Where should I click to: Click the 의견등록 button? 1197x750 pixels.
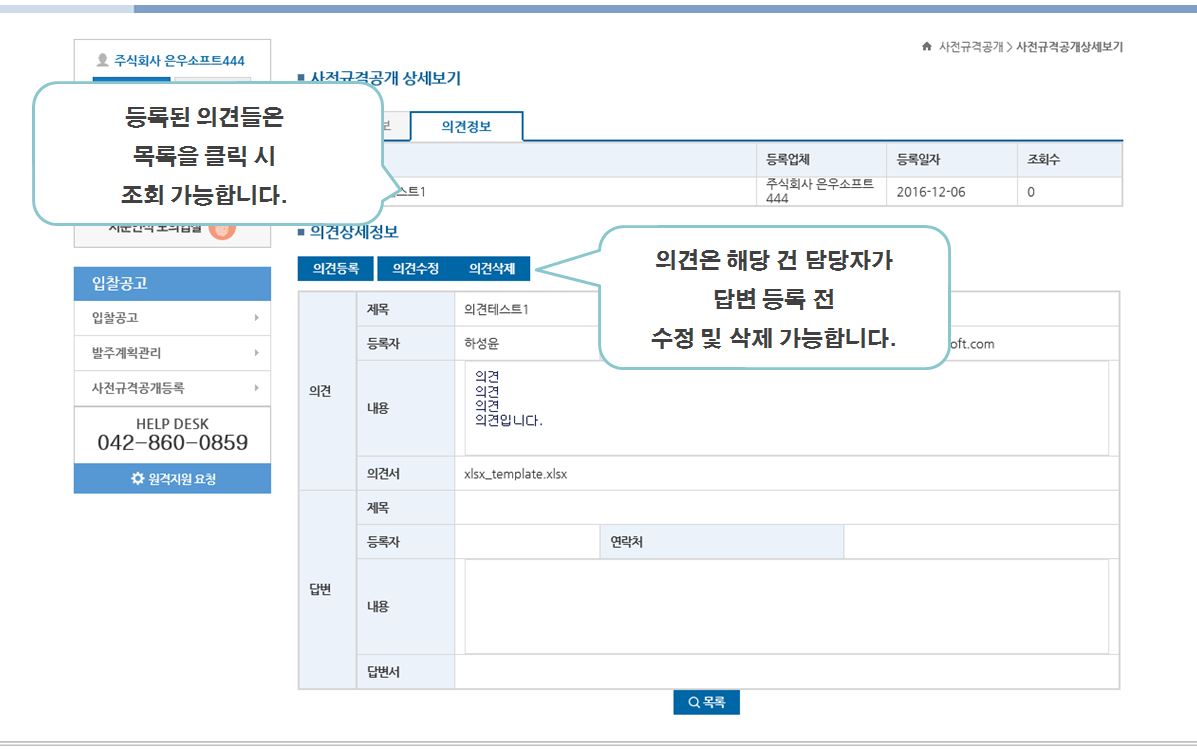click(336, 268)
